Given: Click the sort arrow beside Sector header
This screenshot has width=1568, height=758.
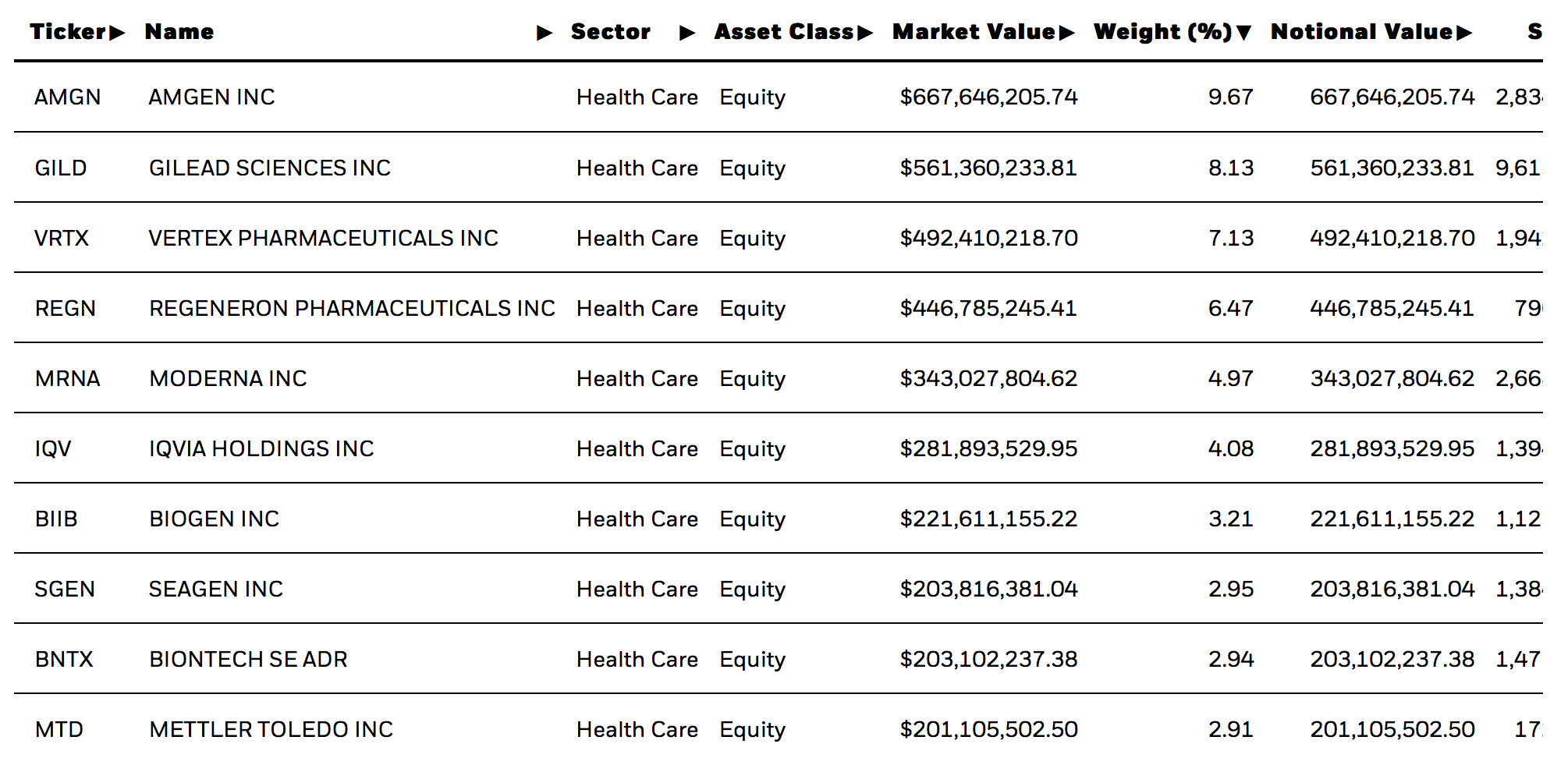Looking at the screenshot, I should click(687, 33).
